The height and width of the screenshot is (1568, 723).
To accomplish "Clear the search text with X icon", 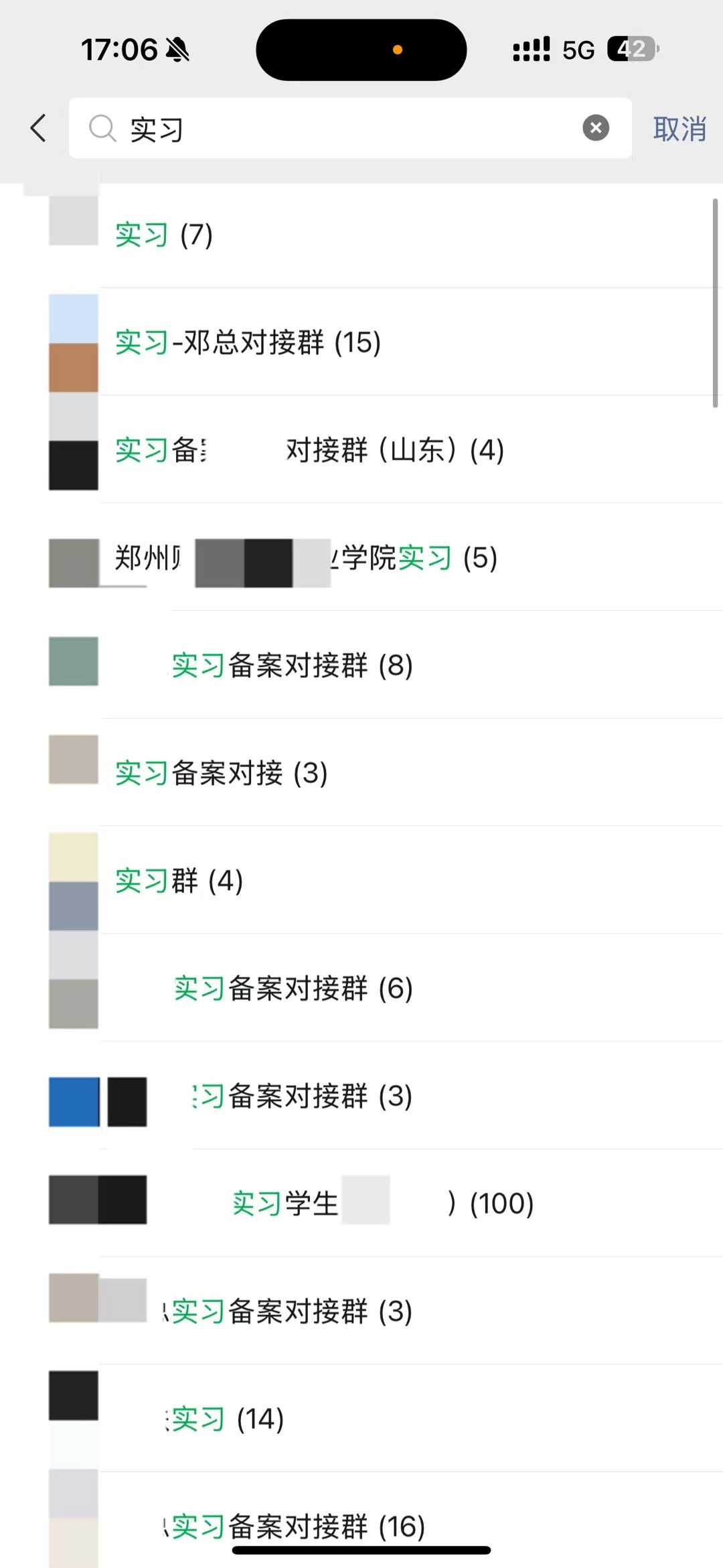I will coord(595,127).
